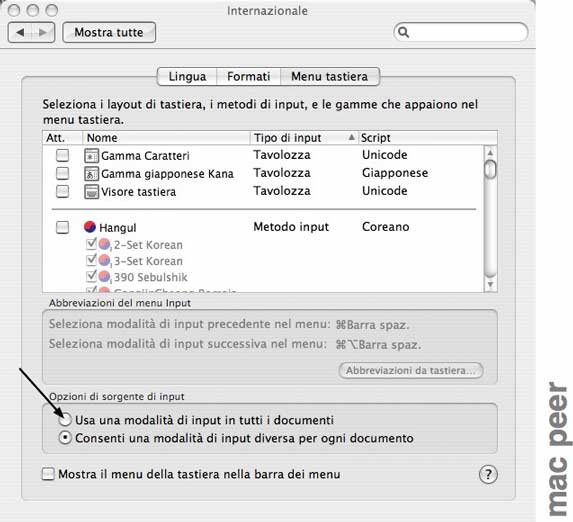Go forward with the right arrow button

[x=43, y=33]
